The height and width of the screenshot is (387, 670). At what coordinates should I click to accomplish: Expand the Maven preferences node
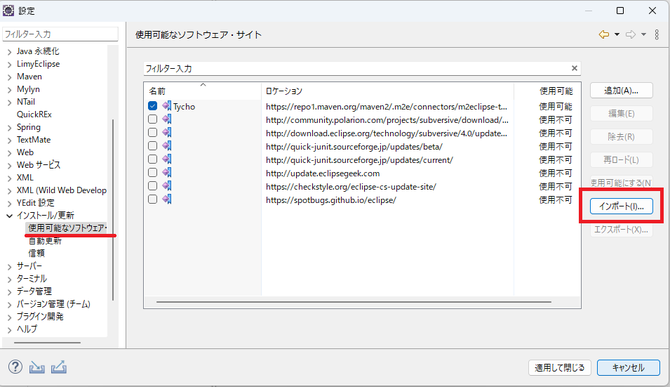click(9, 77)
